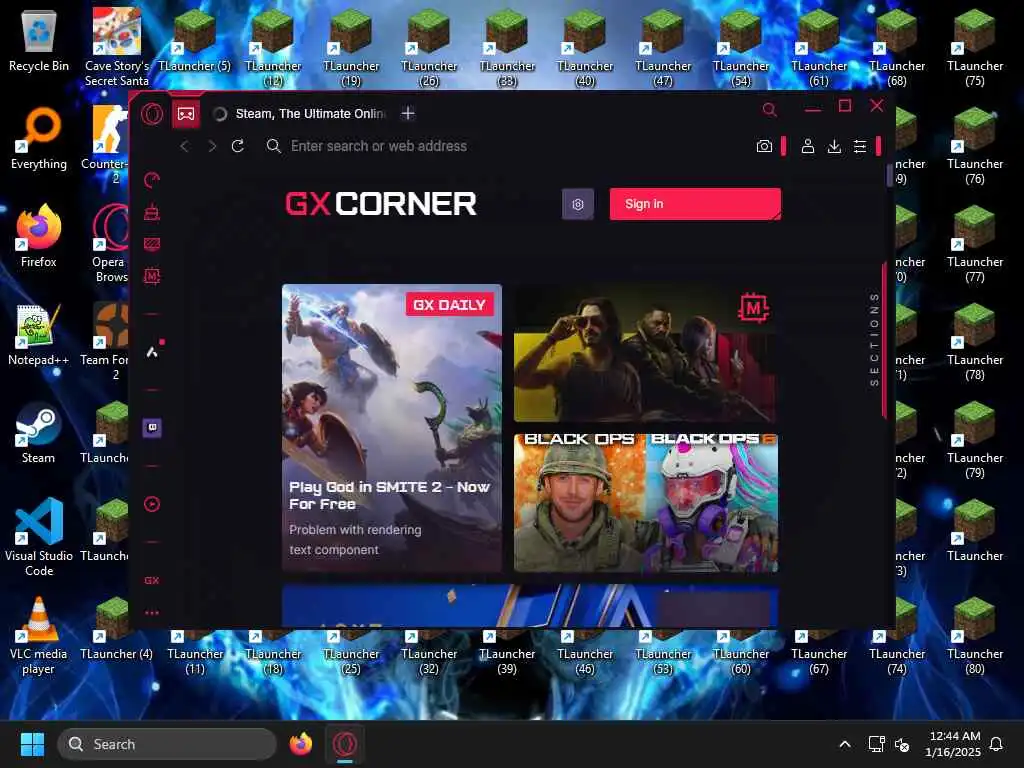Click the GX CORNER logo
Image resolution: width=1024 pixels, height=768 pixels.
tap(381, 204)
